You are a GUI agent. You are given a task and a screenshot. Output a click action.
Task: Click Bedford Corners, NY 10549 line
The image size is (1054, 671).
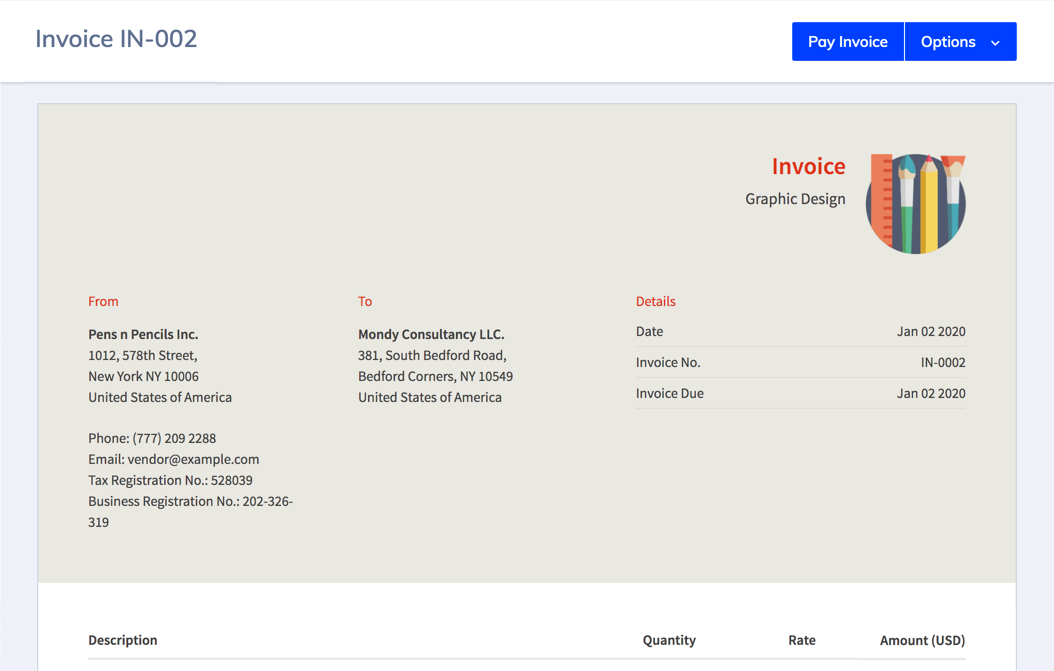point(435,377)
